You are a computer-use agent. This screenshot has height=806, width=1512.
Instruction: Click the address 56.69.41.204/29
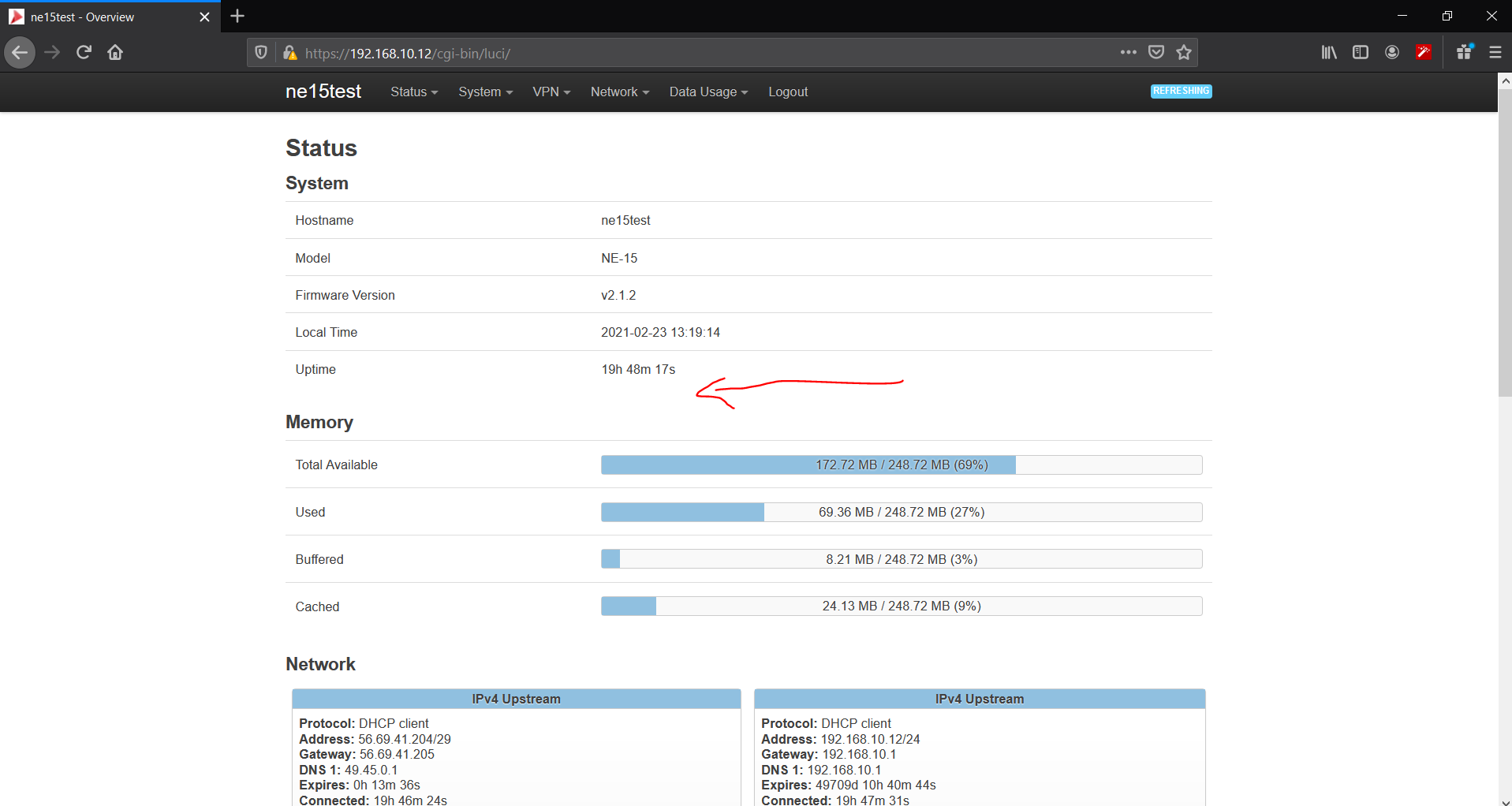pyautogui.click(x=405, y=739)
